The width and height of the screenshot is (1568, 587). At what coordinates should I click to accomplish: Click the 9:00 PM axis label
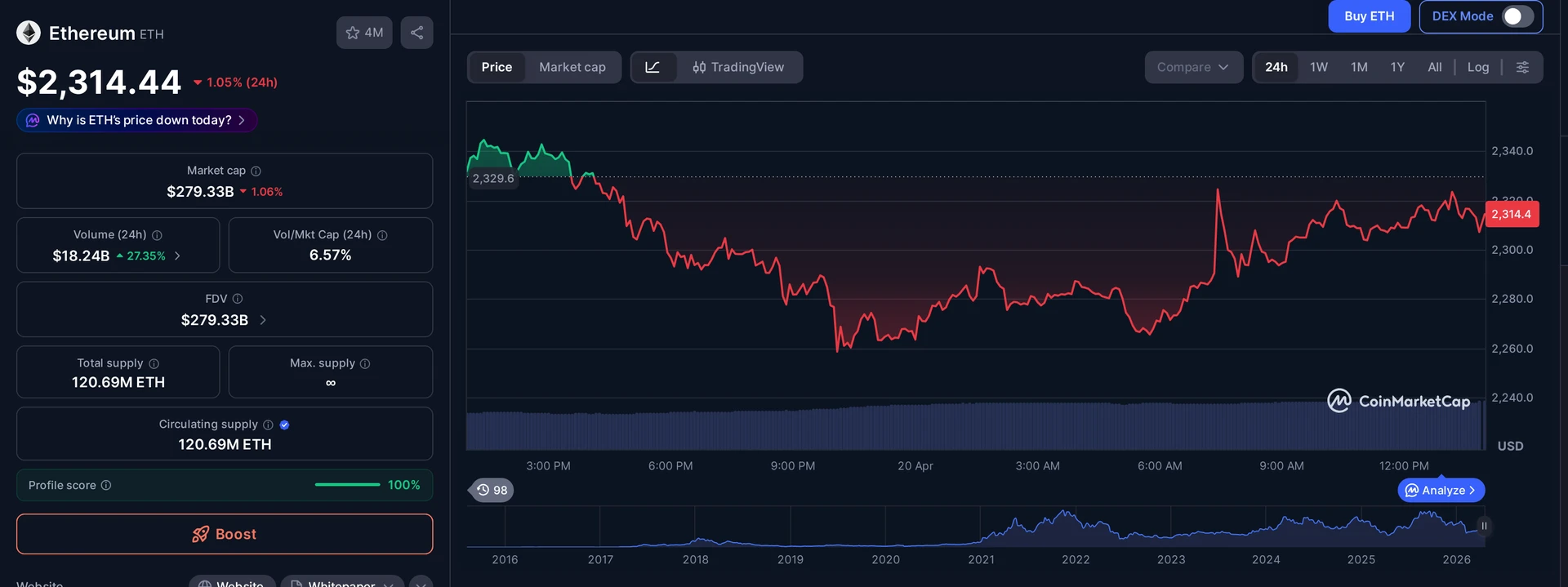click(793, 465)
